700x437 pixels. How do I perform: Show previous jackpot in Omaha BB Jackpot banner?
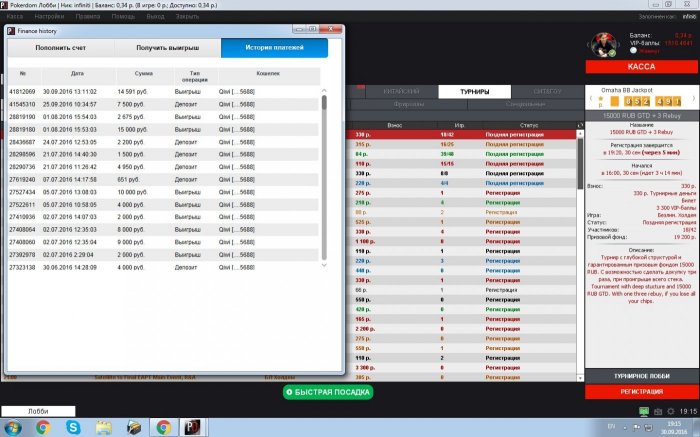point(591,98)
